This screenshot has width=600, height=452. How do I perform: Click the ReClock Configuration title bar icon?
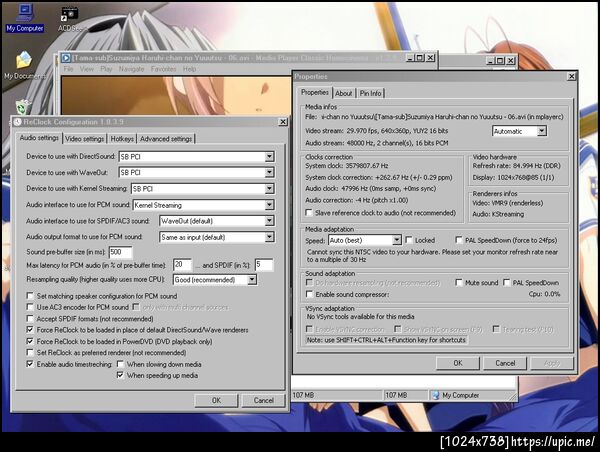click(18, 122)
